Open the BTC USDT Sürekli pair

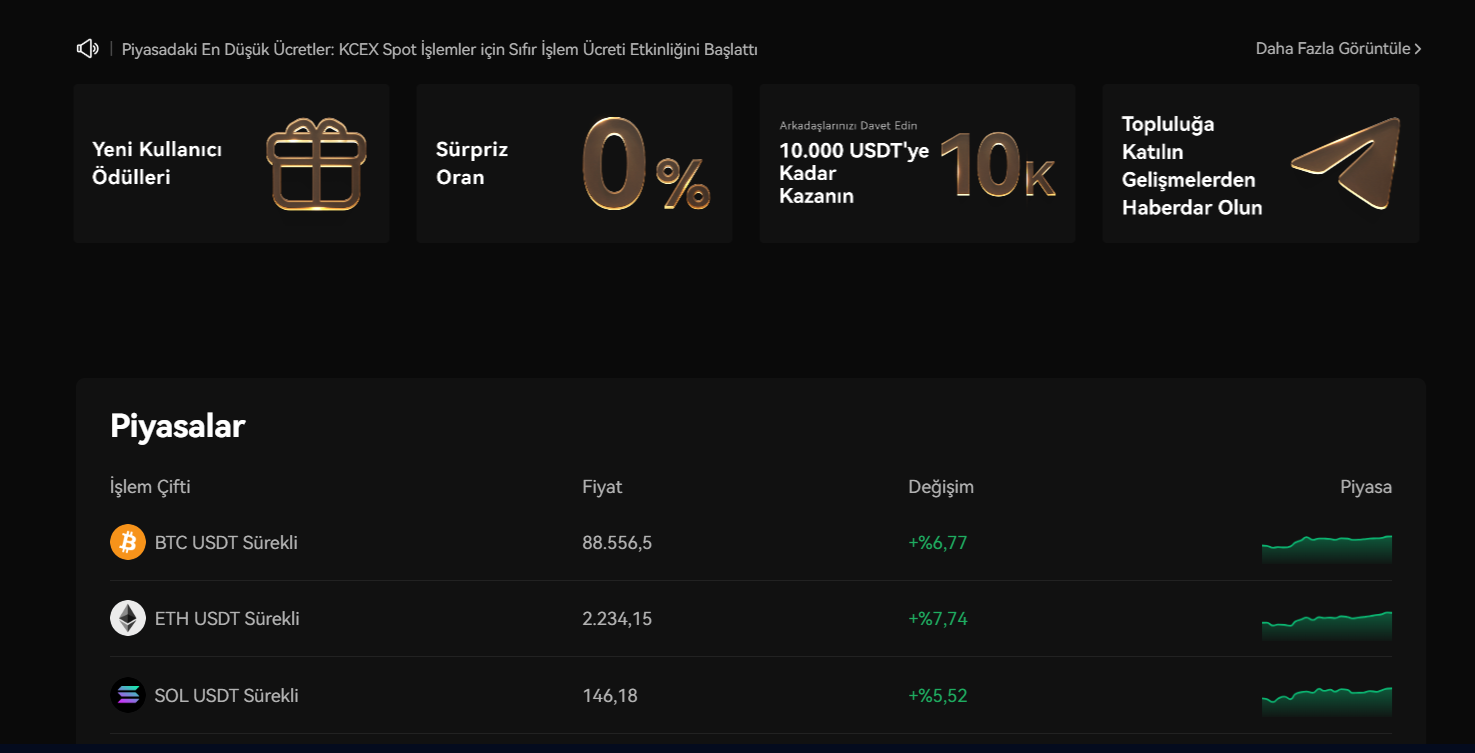click(226, 542)
